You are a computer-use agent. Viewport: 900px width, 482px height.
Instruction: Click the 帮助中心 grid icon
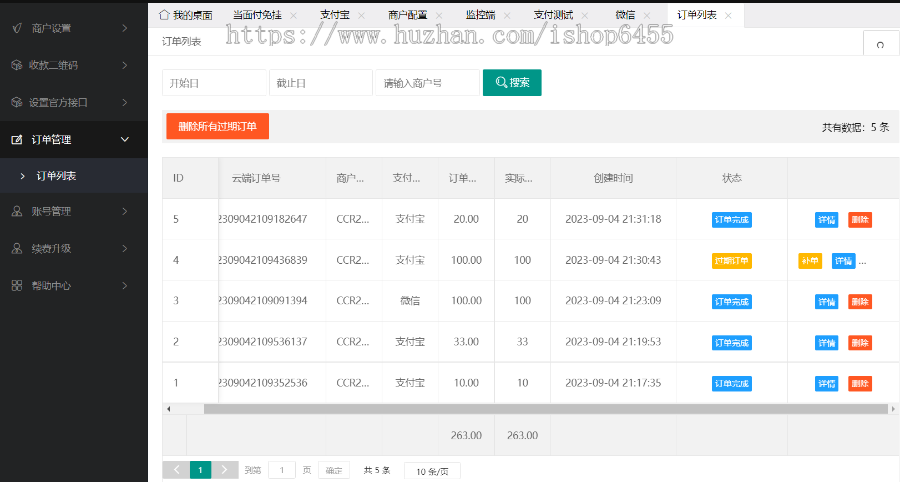click(17, 285)
